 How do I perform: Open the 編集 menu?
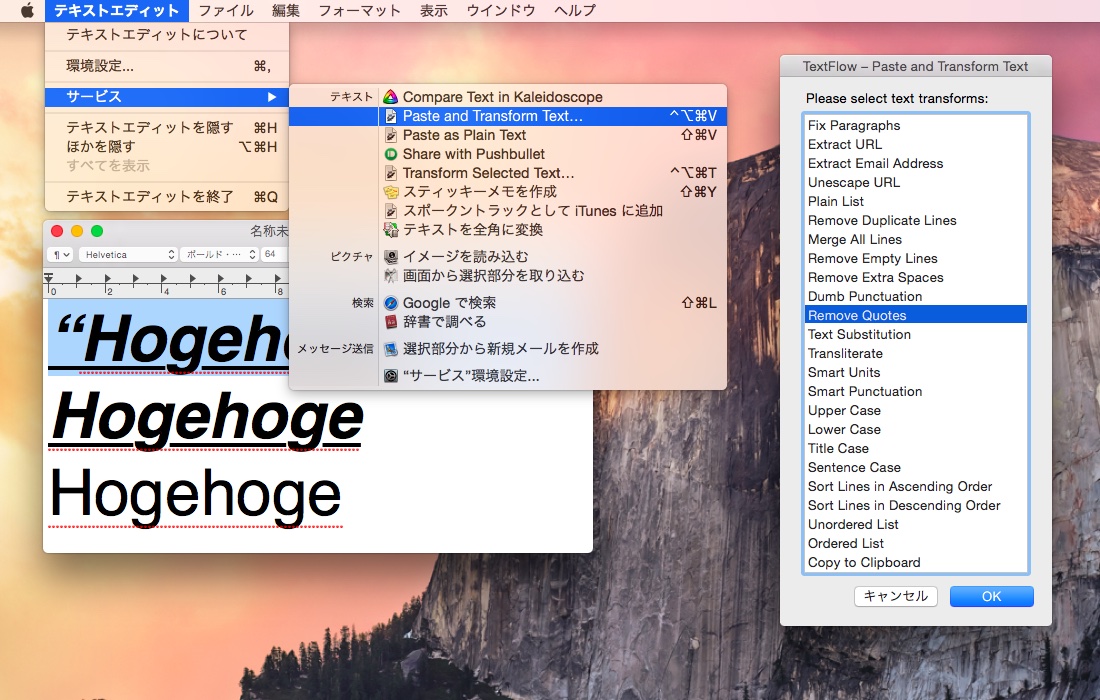point(286,11)
